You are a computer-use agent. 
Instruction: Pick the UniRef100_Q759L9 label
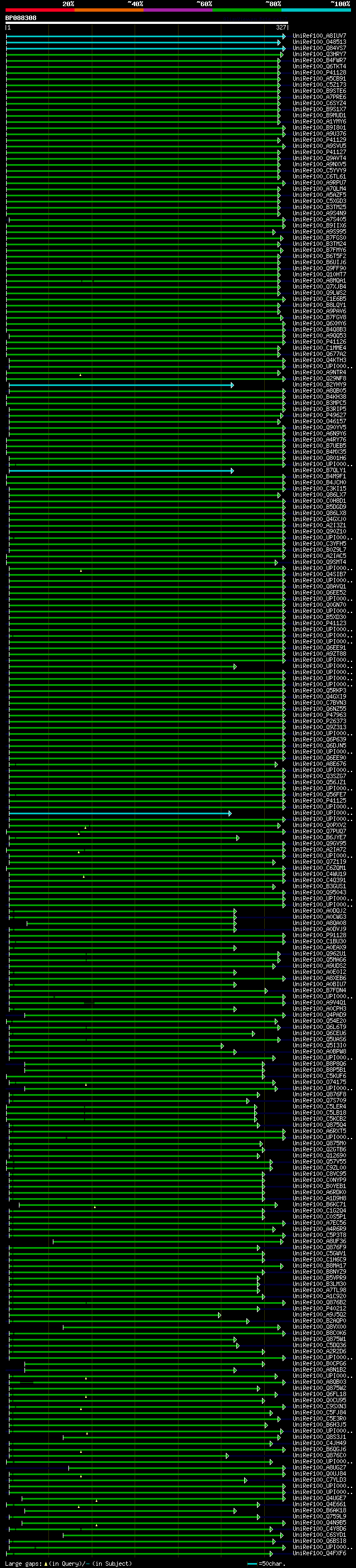pyautogui.click(x=319, y=1516)
